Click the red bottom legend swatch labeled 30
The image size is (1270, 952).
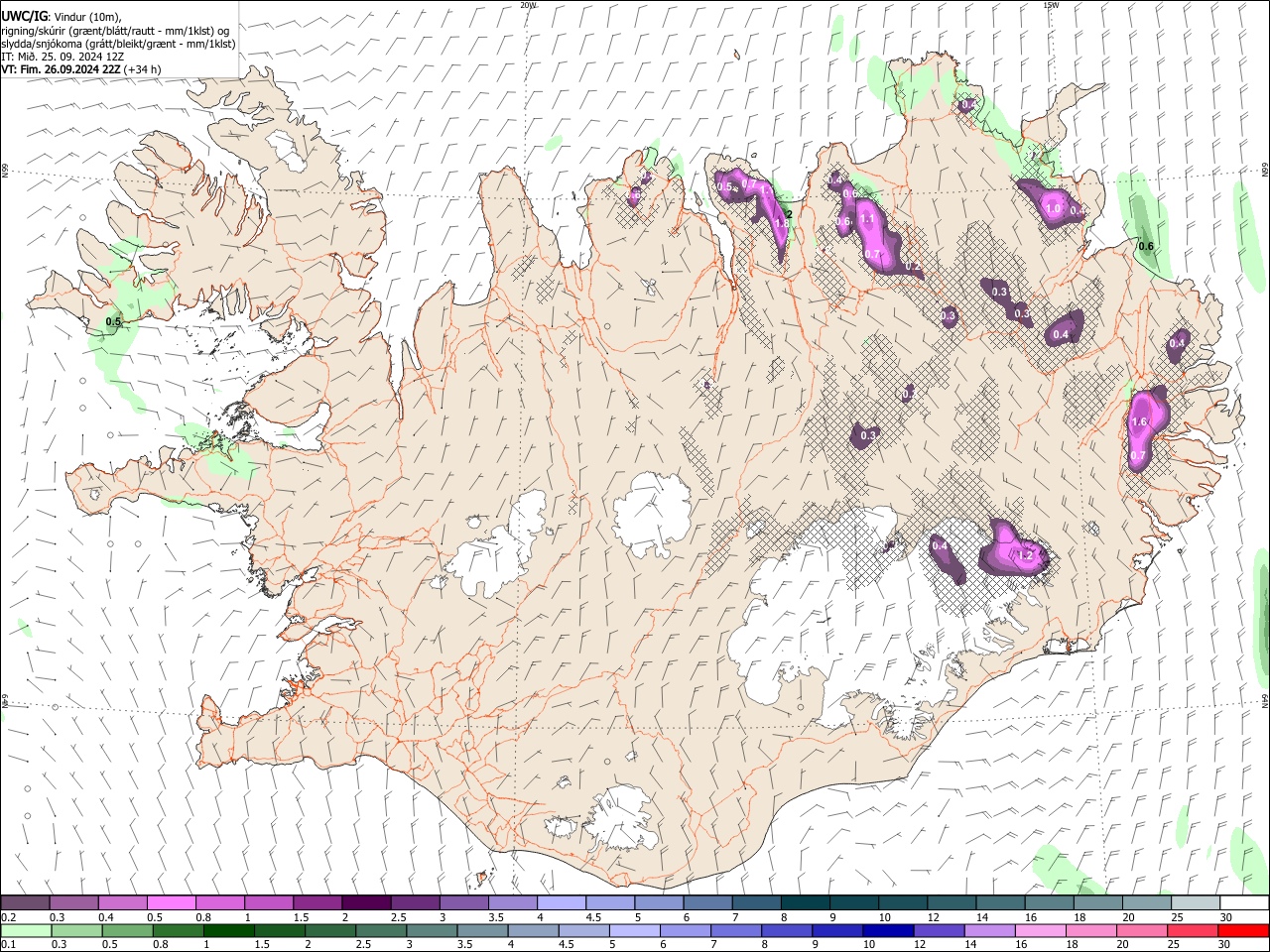coord(1243,930)
